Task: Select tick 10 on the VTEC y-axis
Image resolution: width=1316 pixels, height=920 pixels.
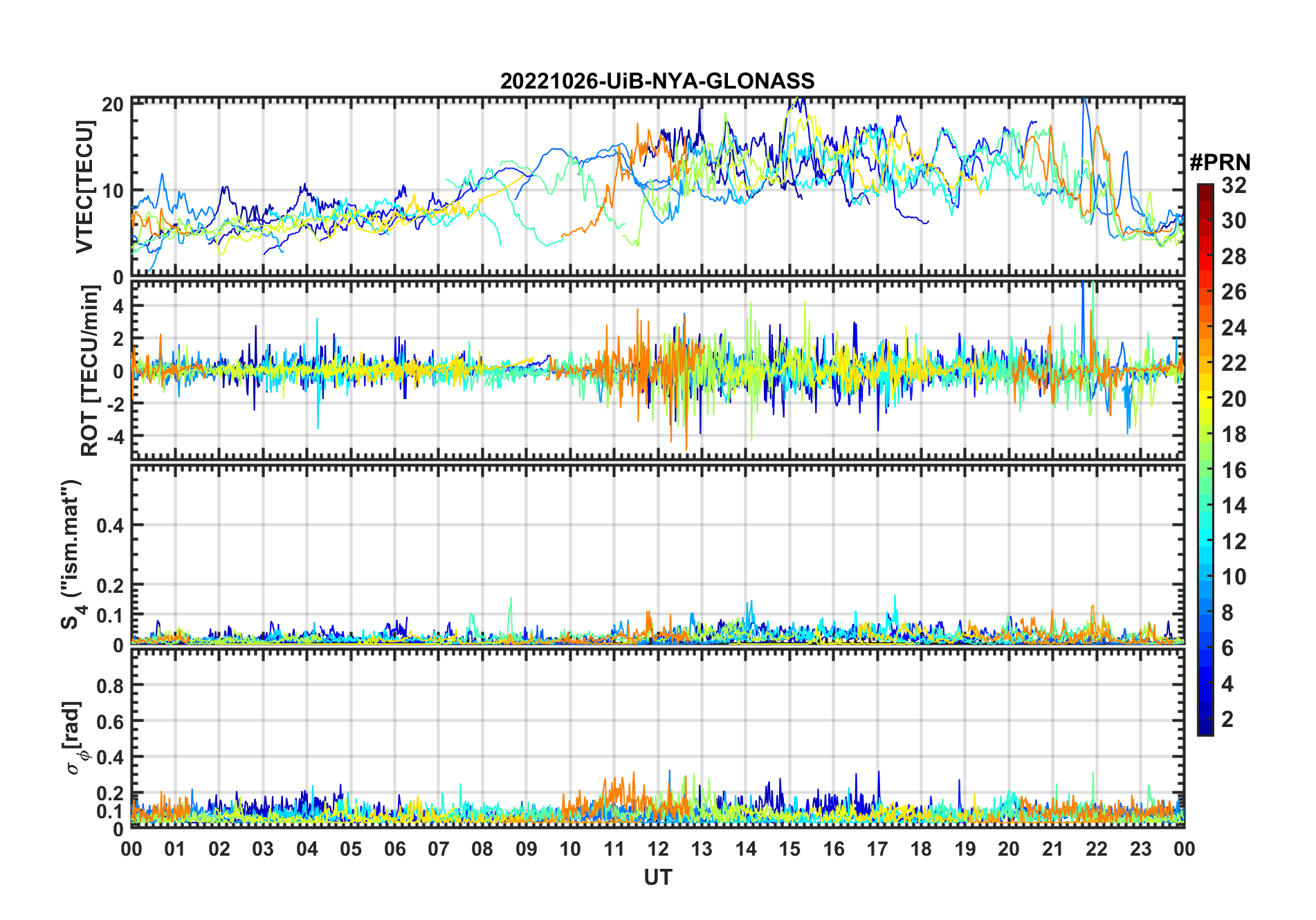Action: tap(113, 191)
